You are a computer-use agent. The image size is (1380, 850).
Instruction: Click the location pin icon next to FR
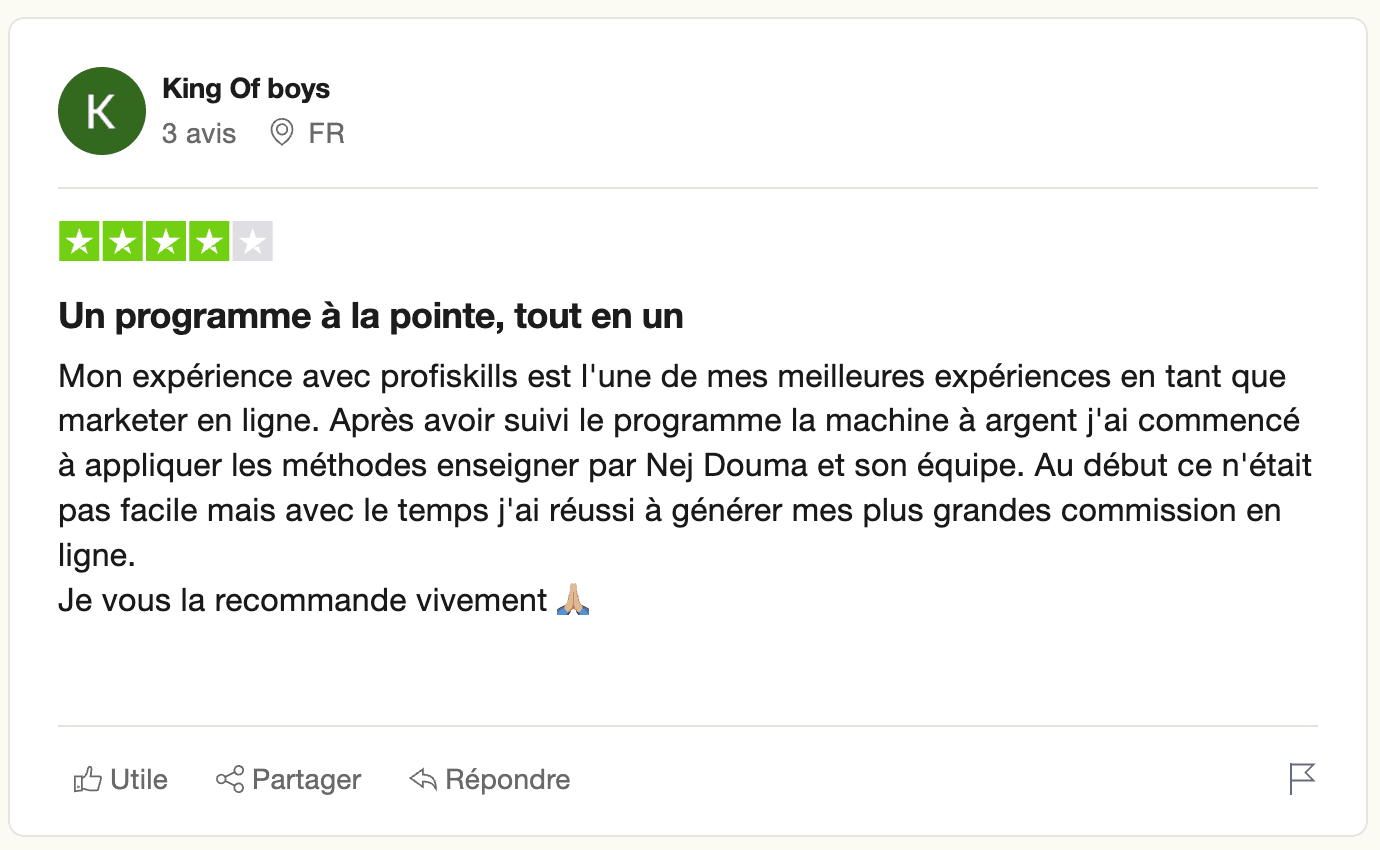tap(282, 132)
